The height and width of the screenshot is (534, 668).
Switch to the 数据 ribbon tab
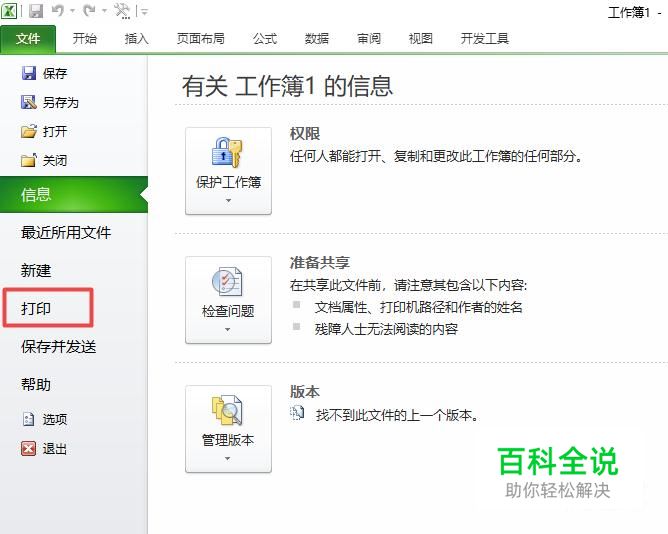coord(317,39)
